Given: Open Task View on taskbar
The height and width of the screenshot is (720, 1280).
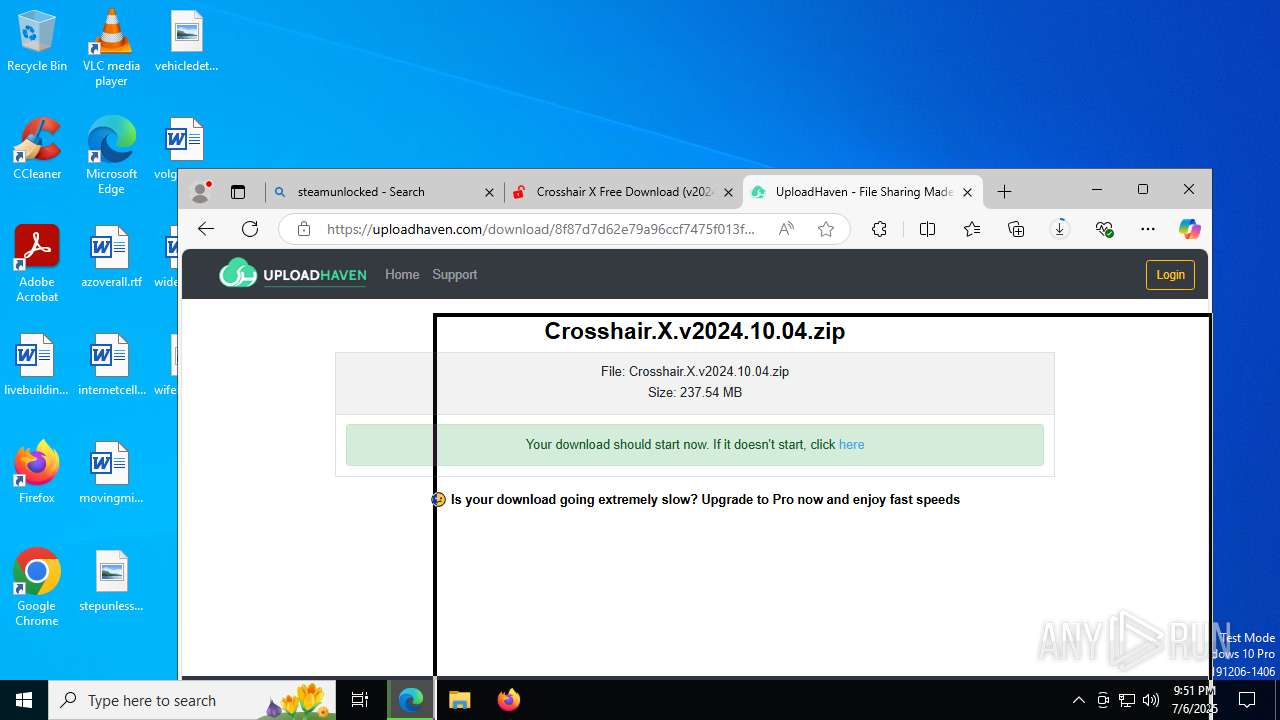Looking at the screenshot, I should tap(361, 700).
